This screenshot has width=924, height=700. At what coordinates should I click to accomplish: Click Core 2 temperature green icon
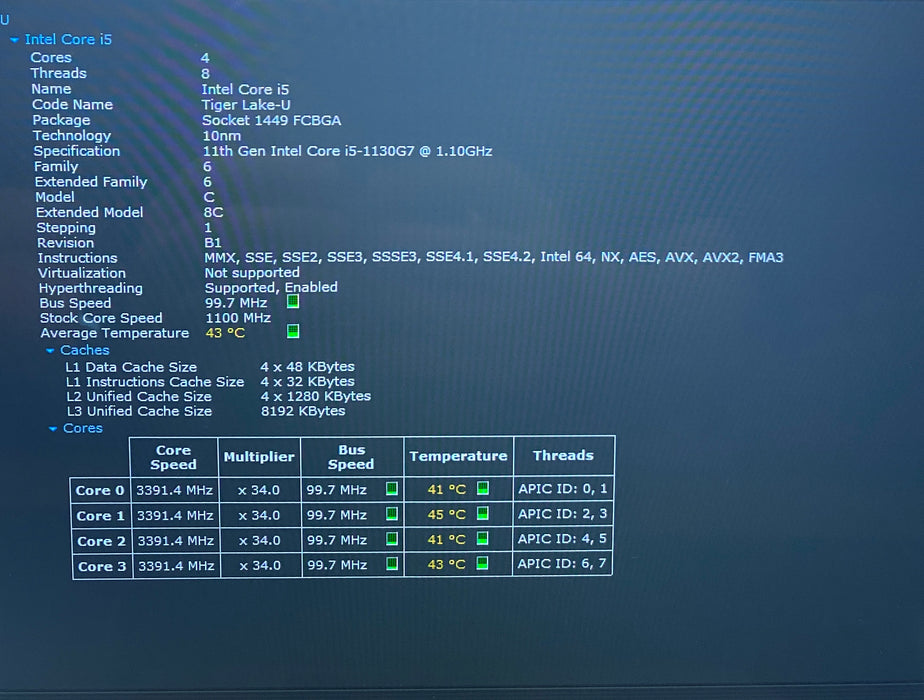483,538
